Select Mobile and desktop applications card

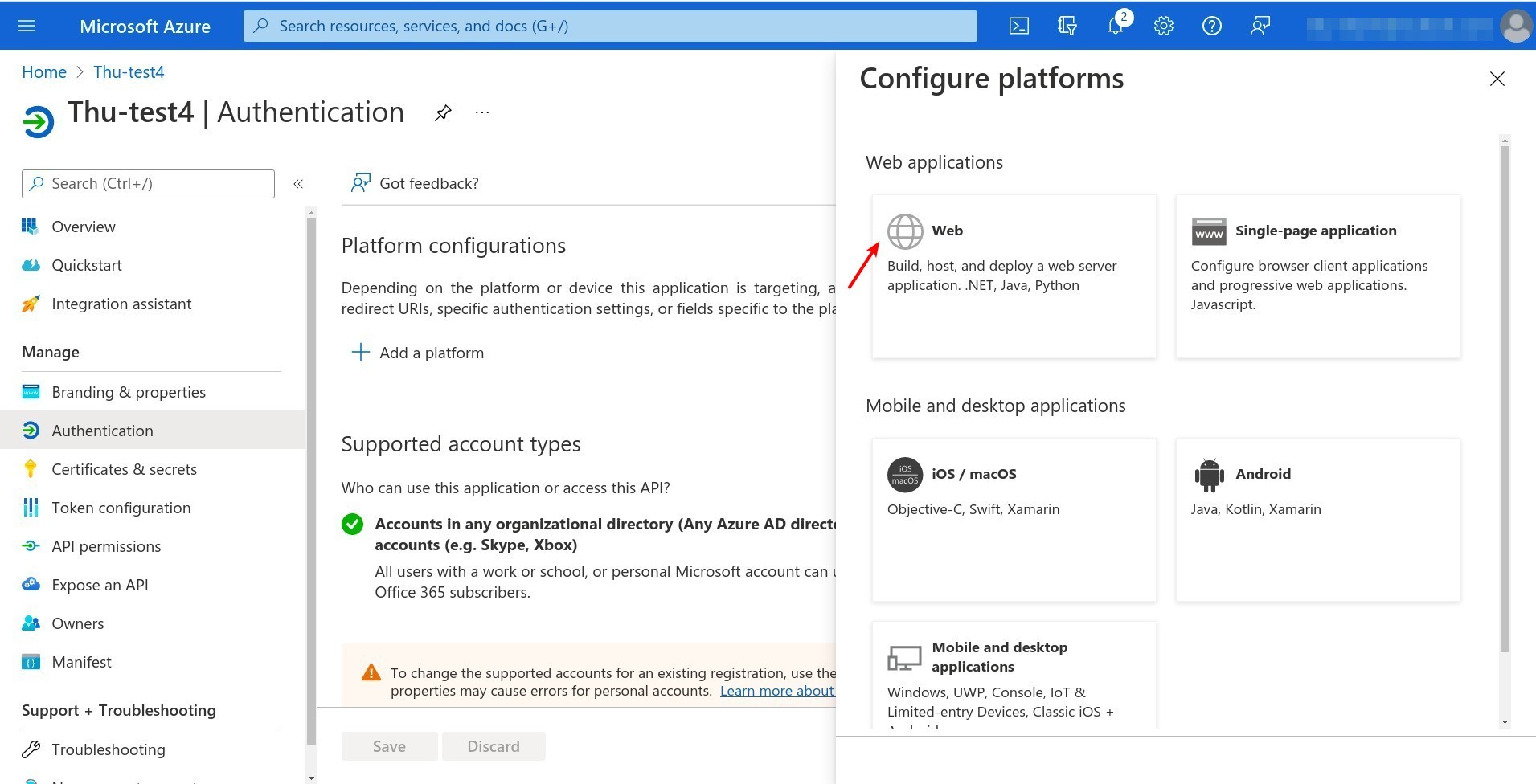[1014, 676]
